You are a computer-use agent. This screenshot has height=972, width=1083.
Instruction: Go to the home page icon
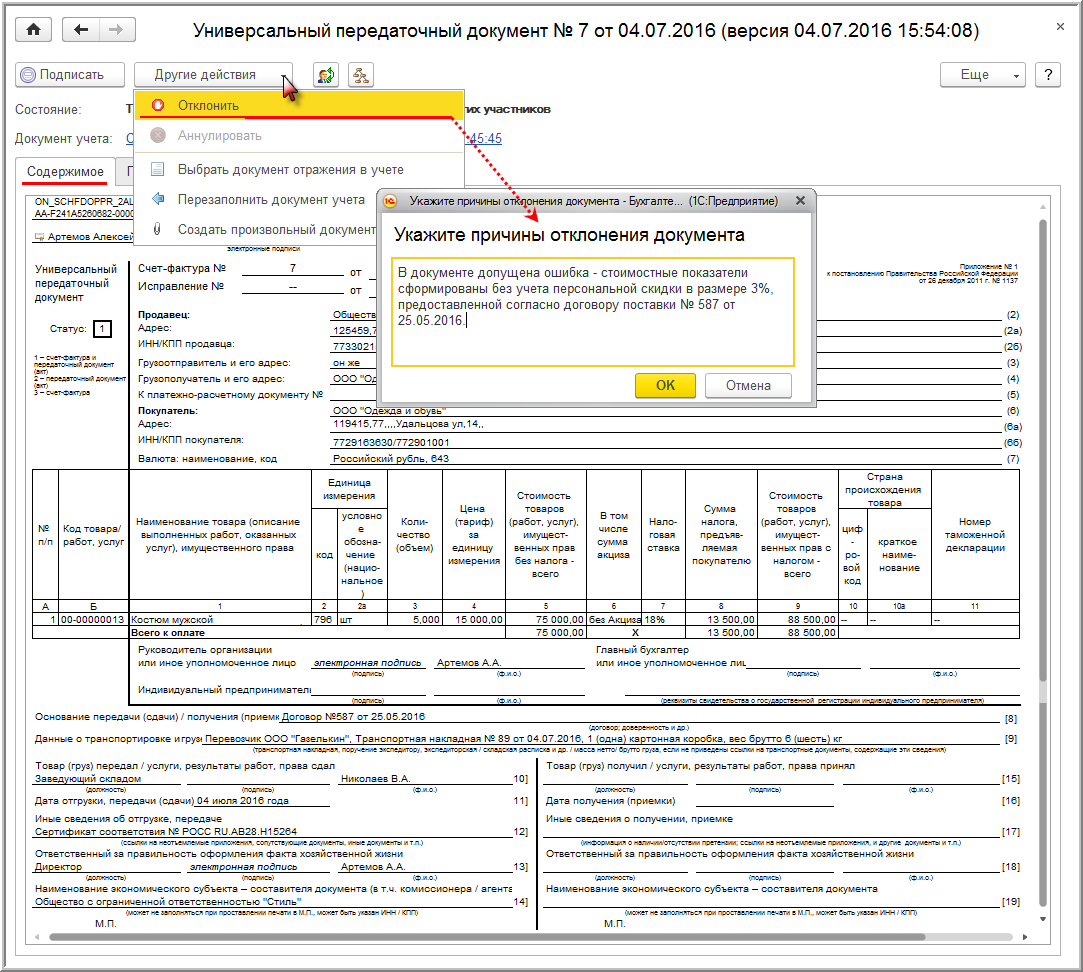pos(33,30)
